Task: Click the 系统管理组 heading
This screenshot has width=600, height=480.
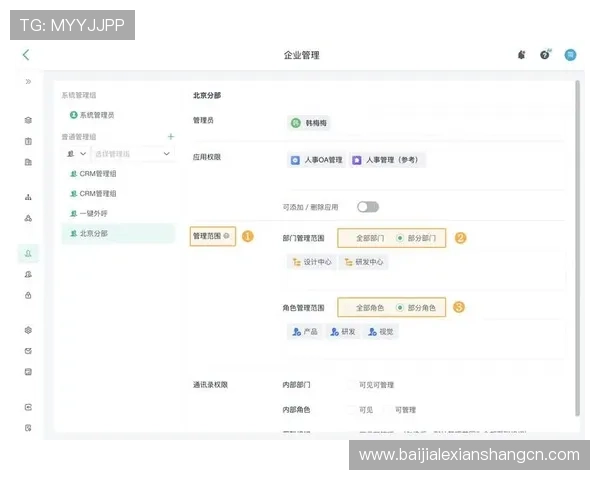Action: click(x=79, y=95)
